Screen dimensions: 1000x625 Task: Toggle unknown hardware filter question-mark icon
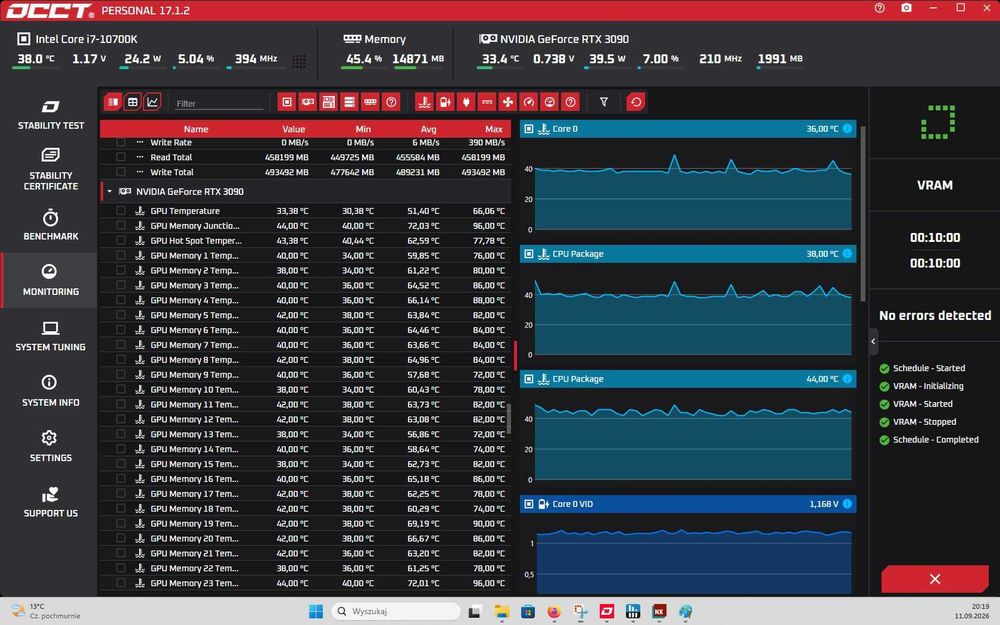click(x=391, y=102)
